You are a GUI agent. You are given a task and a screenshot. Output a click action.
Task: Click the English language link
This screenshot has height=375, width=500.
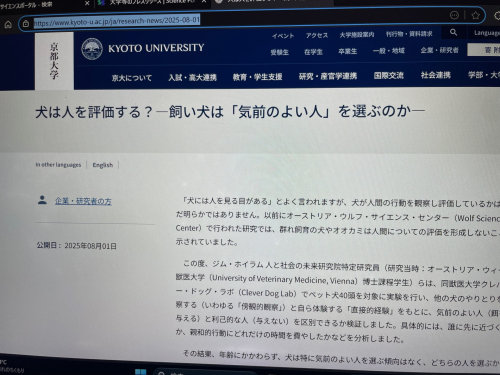pos(103,165)
